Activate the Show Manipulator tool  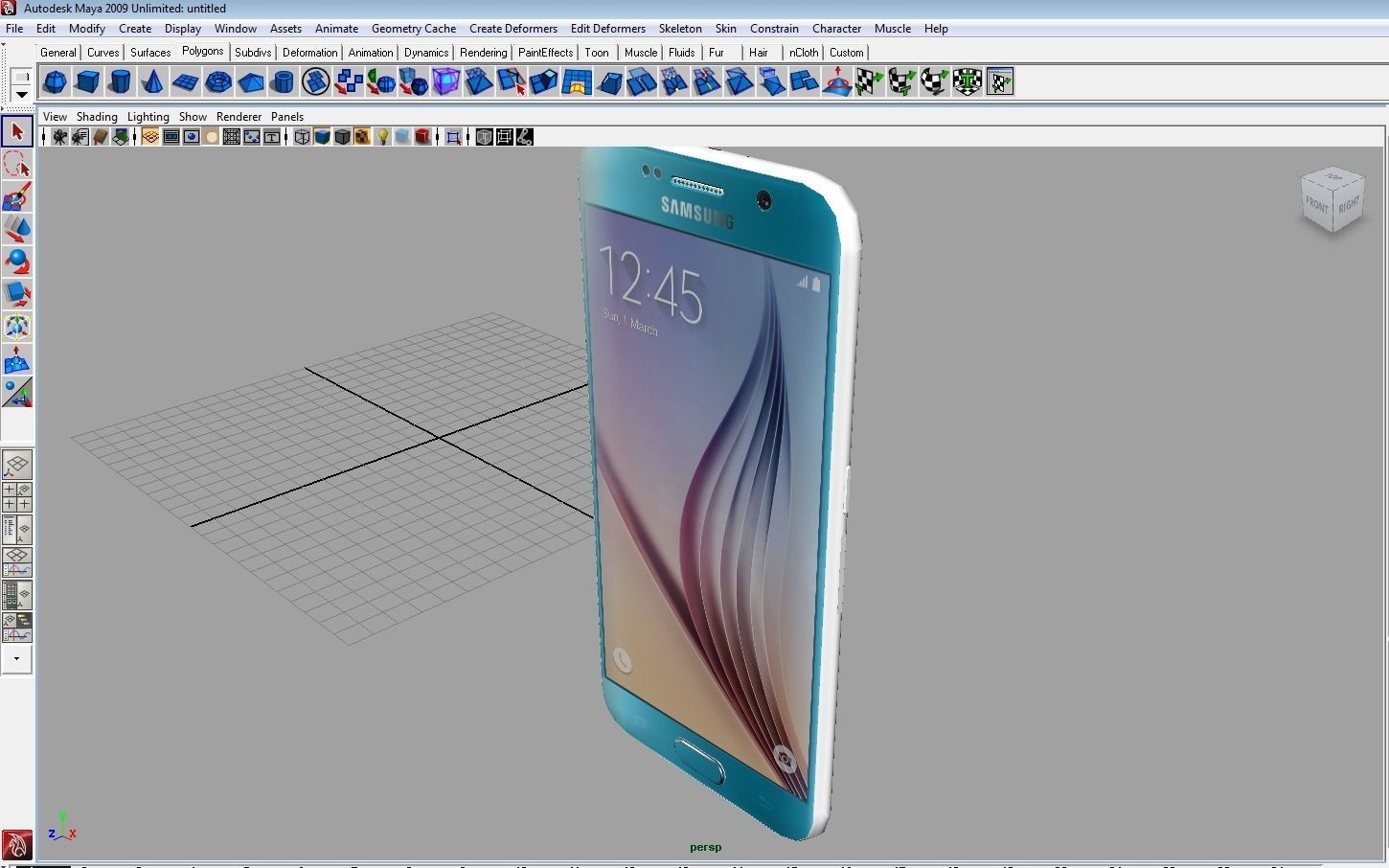16,393
